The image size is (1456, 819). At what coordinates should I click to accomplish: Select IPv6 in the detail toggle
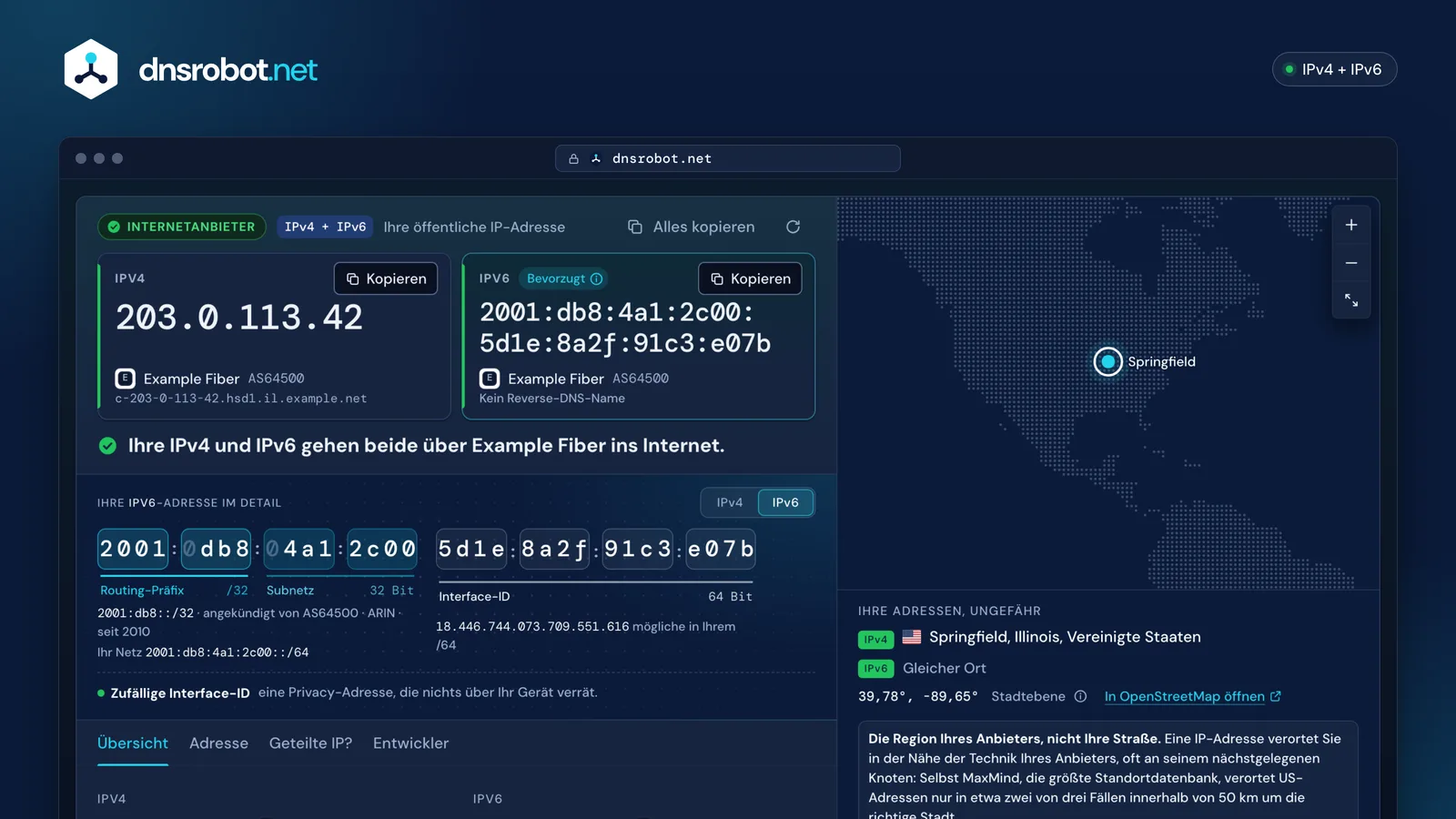click(785, 502)
